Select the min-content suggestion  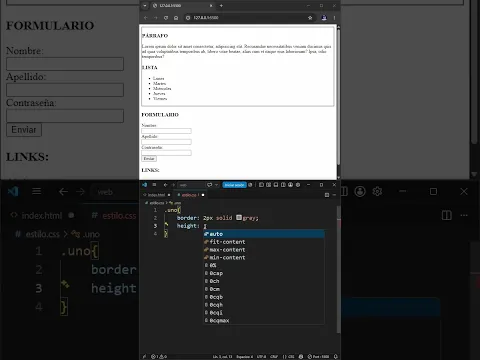click(264, 258)
